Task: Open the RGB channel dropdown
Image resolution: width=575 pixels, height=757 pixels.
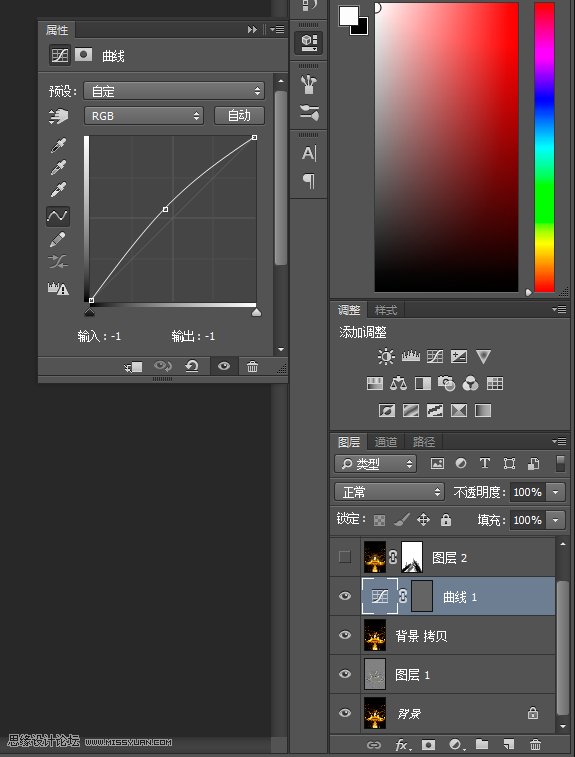Action: point(144,116)
